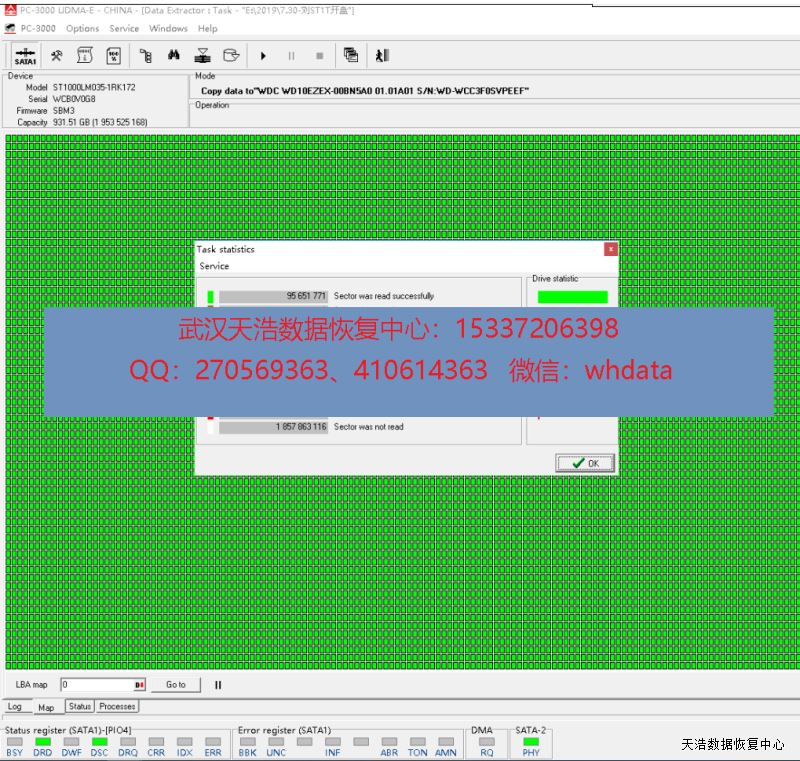The width and height of the screenshot is (800, 761).
Task: Open the Processes tab
Action: [117, 707]
